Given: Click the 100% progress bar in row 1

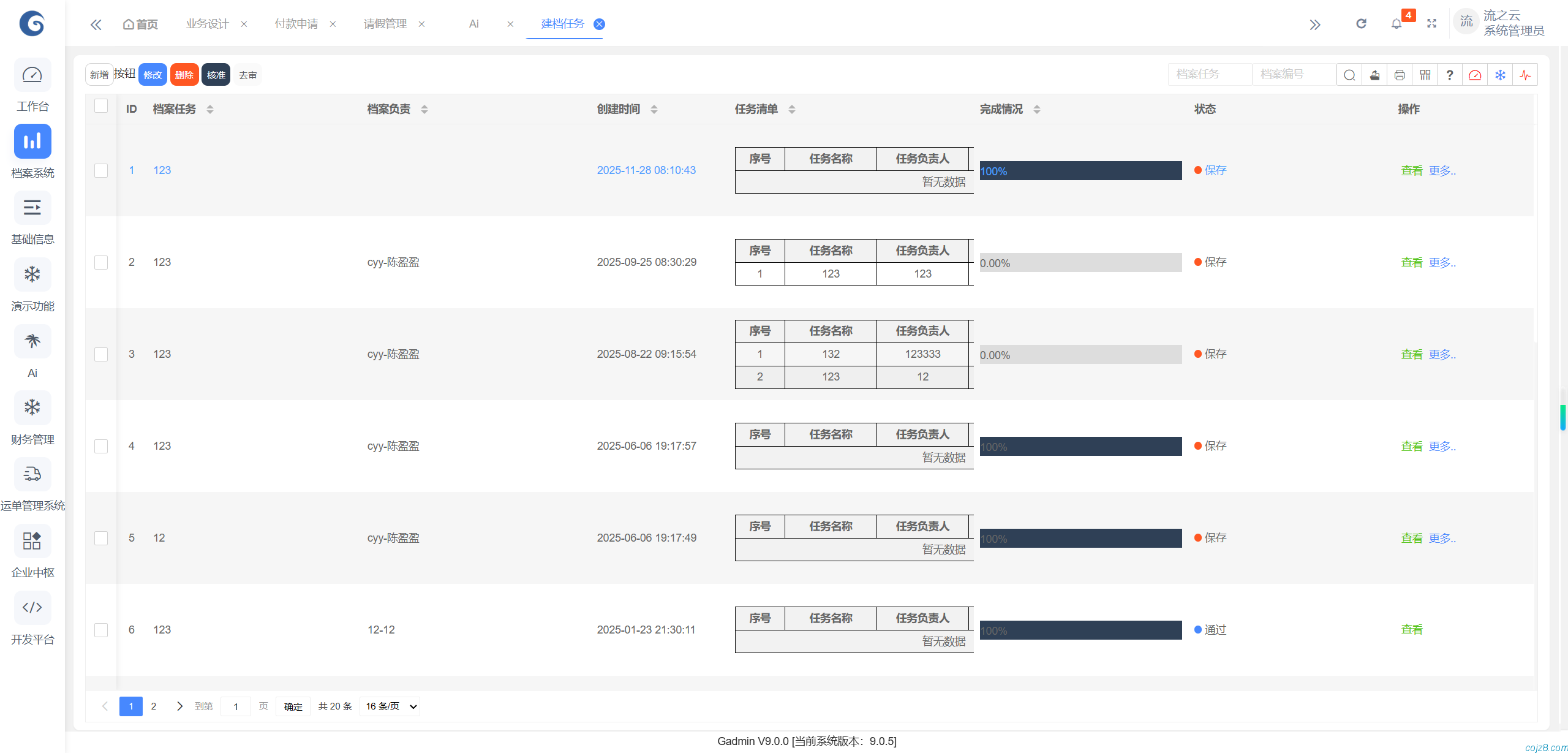Looking at the screenshot, I should point(1080,171).
